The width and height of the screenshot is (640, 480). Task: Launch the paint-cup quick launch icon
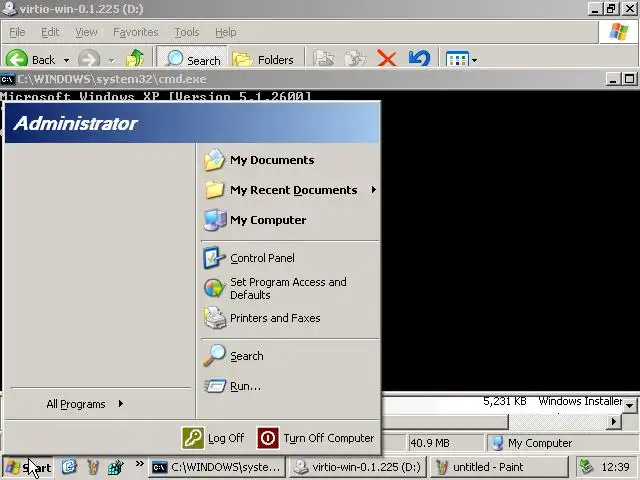point(93,467)
